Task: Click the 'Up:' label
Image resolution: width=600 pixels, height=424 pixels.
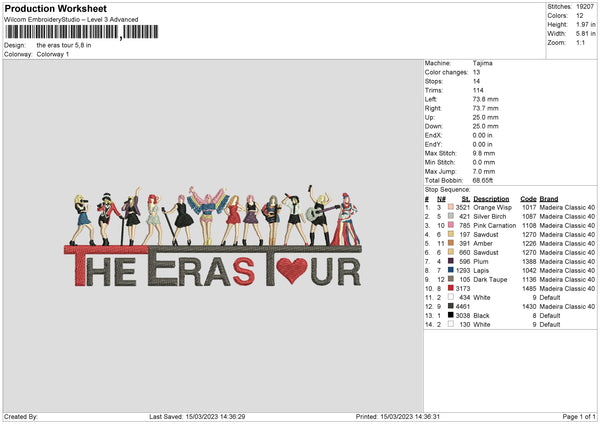Action: 429,117
